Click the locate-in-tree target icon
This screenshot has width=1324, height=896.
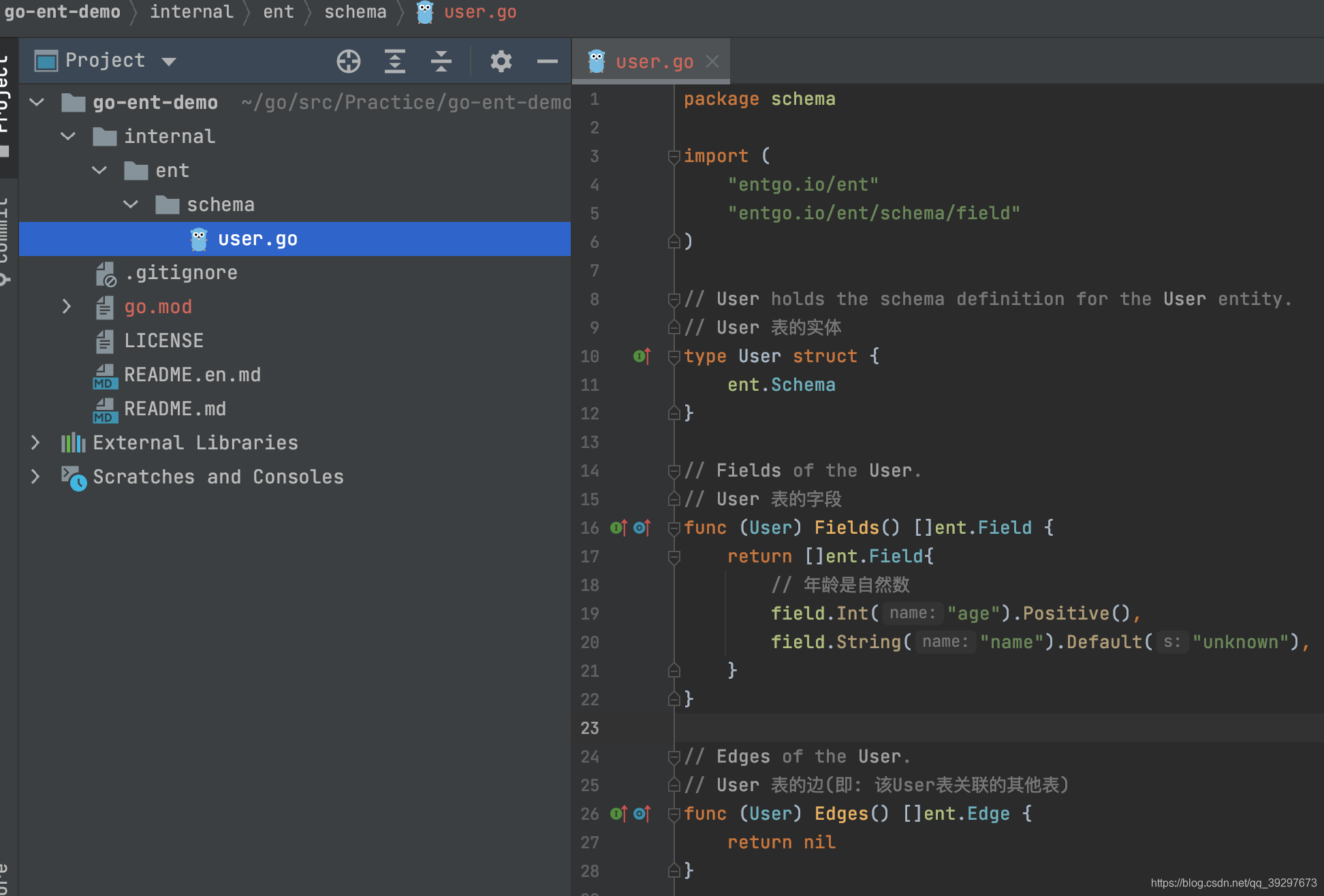tap(348, 61)
